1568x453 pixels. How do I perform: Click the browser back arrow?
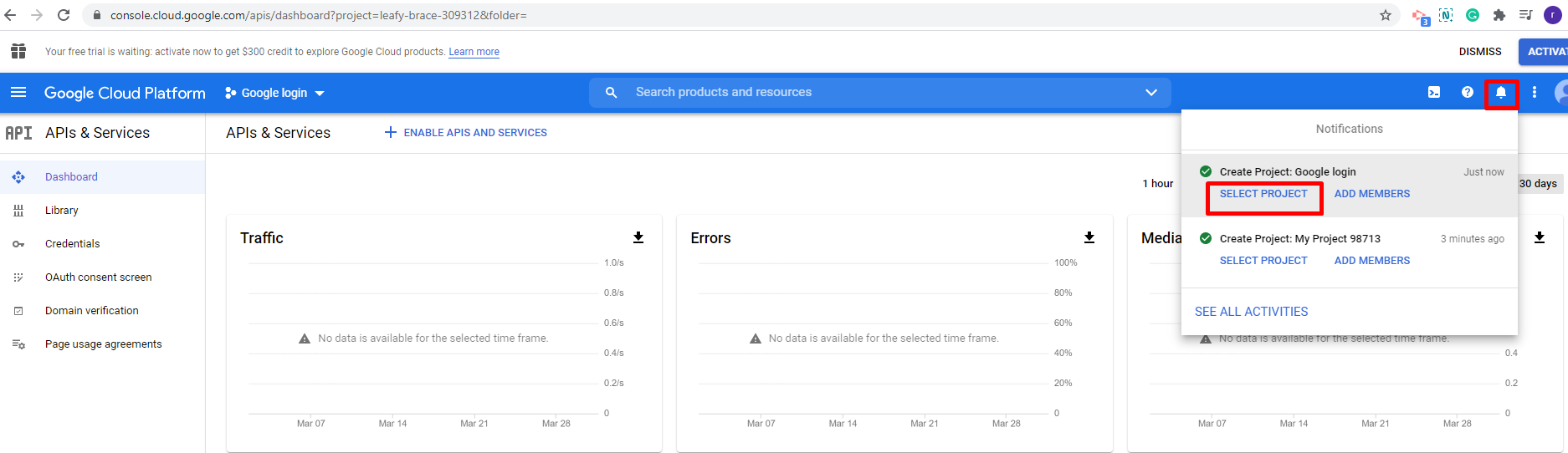(11, 15)
